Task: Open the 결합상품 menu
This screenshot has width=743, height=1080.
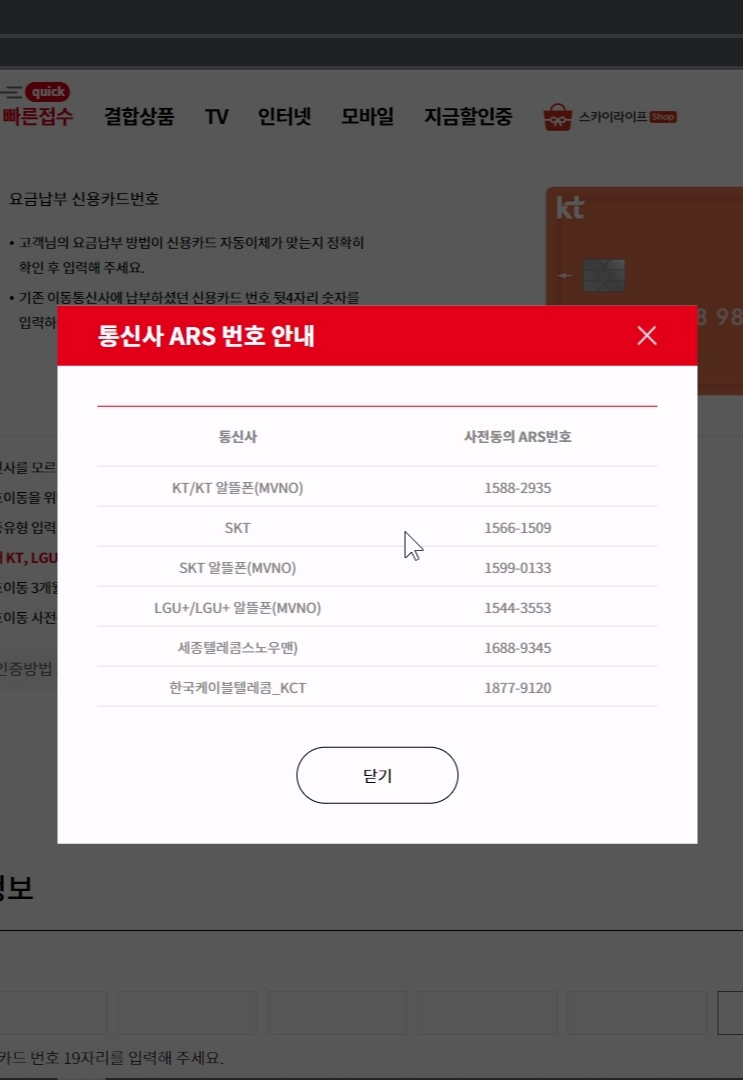Action: [139, 116]
